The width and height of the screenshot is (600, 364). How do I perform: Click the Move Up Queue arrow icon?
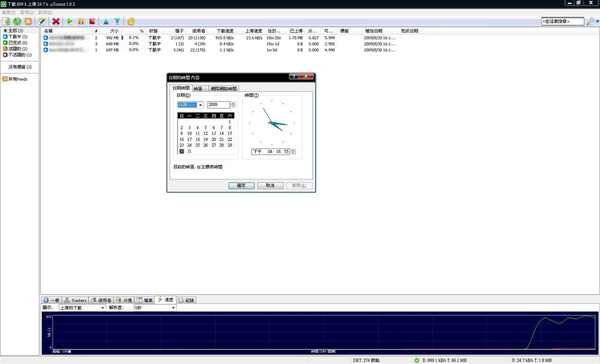(106, 21)
